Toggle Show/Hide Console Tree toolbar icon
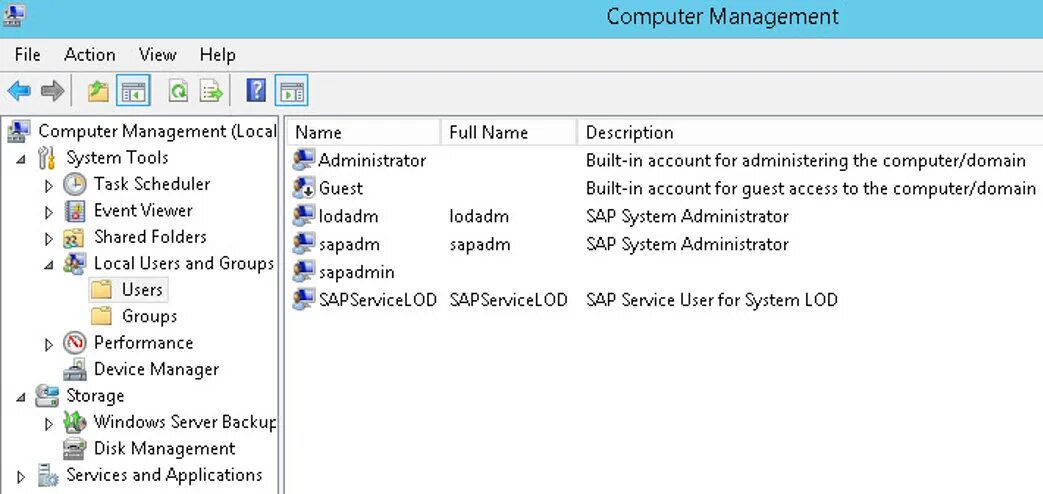Screen dimensions: 1043x494 coord(133,91)
